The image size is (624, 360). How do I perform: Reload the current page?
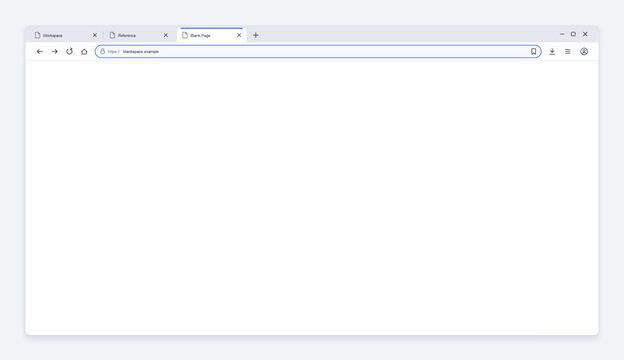69,51
